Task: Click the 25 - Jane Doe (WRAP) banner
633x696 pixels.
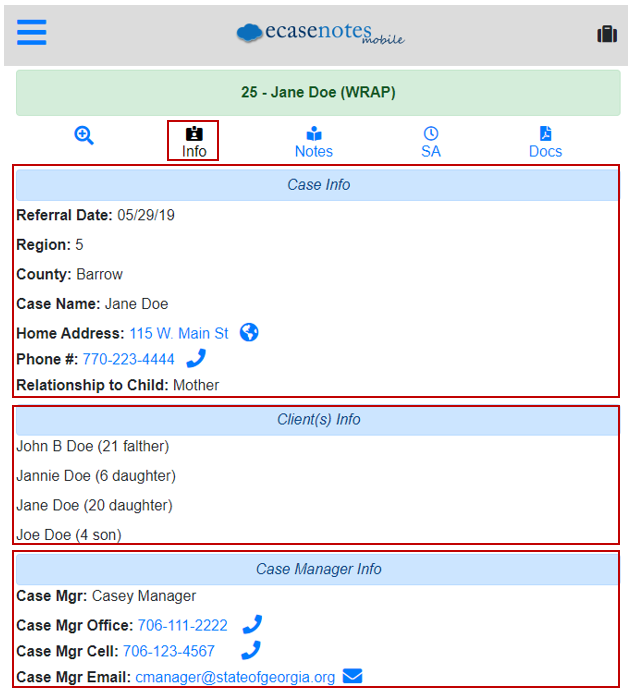Action: (318, 93)
